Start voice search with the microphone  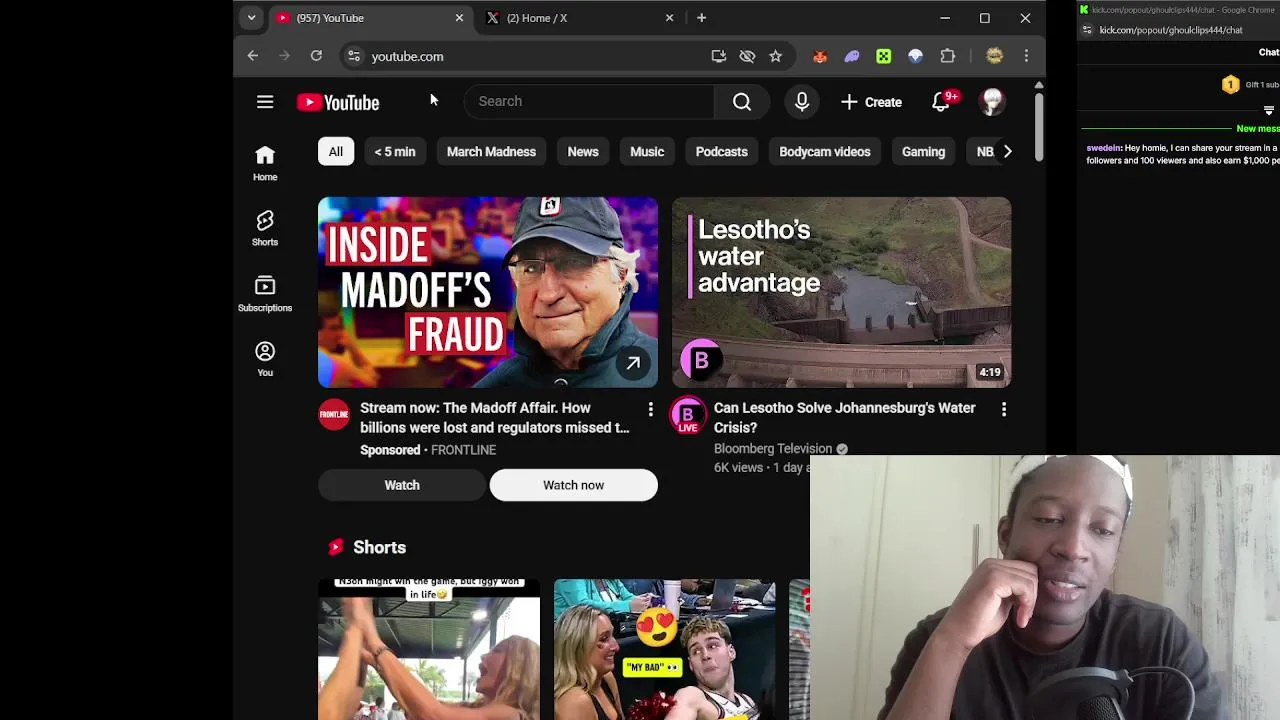[802, 102]
